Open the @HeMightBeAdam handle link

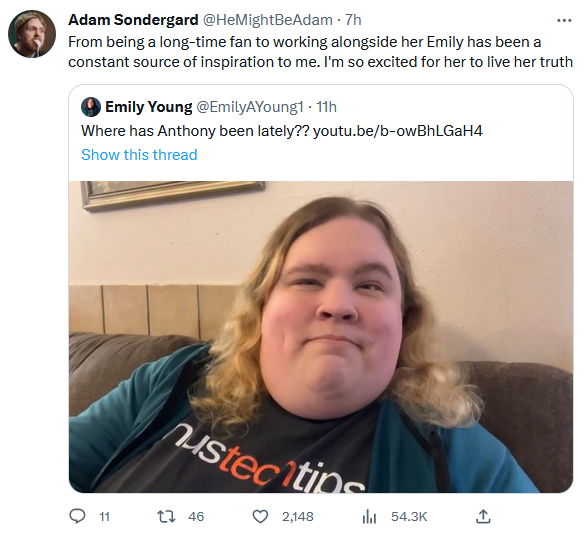(268, 20)
